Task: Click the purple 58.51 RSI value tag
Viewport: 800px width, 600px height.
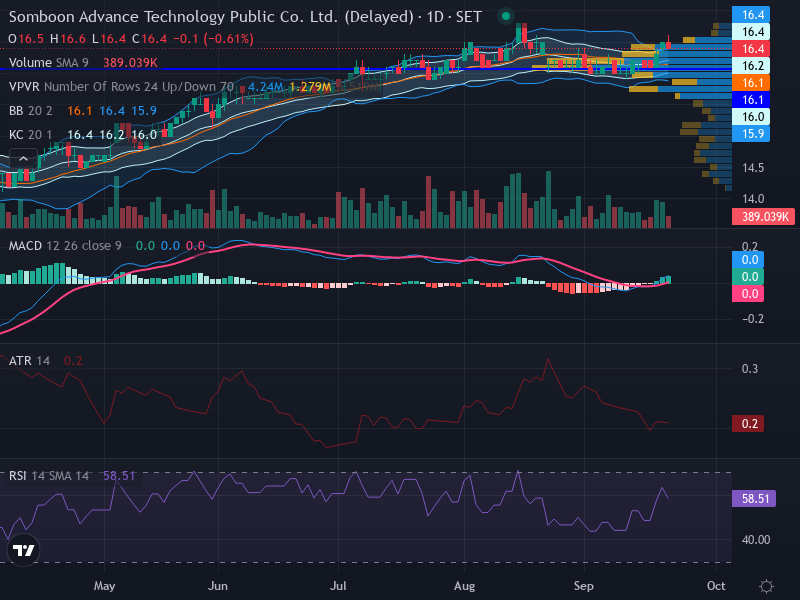Action: click(x=754, y=498)
